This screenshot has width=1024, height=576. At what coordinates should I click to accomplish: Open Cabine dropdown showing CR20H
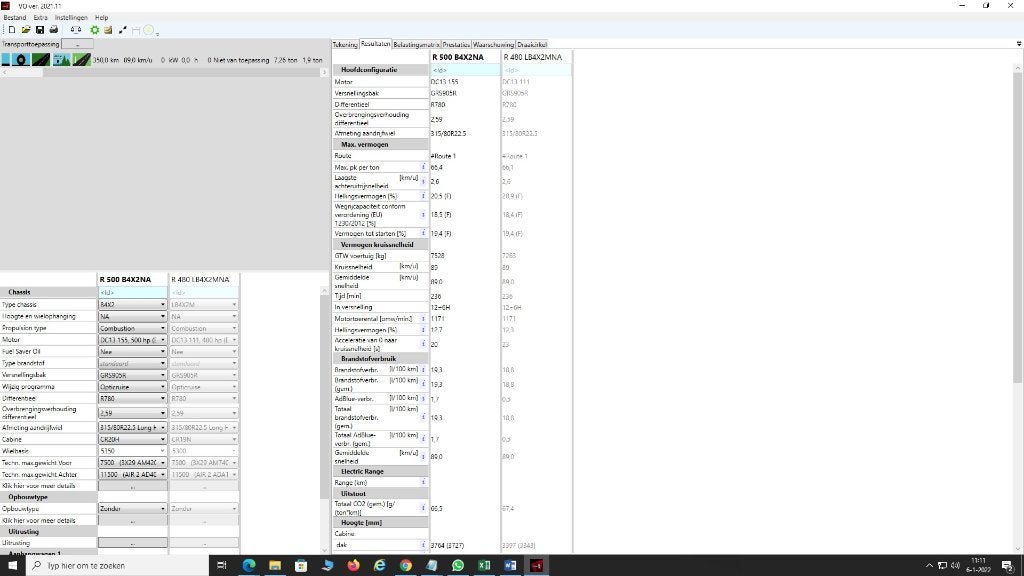tap(133, 439)
